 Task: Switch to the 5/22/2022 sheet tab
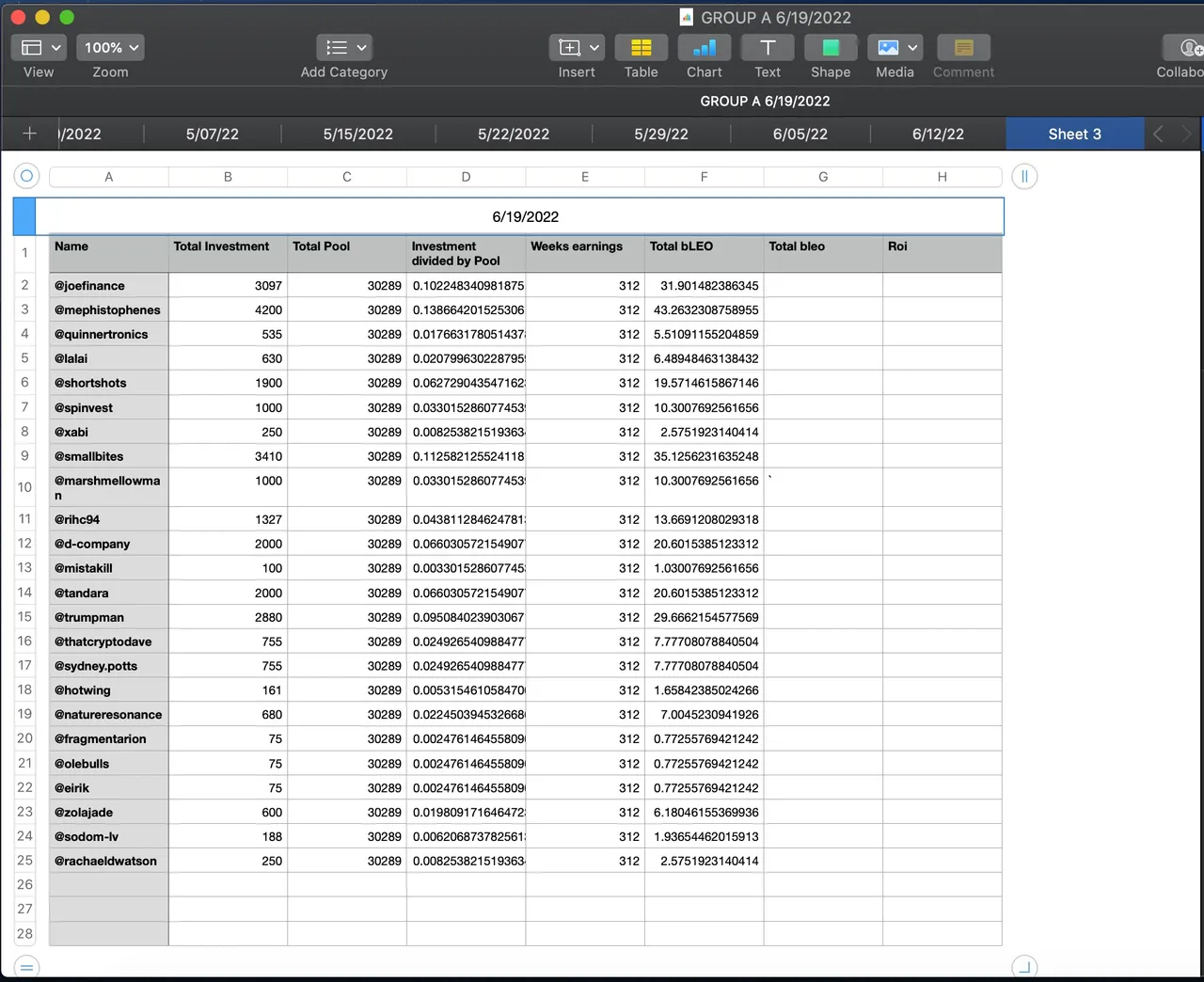click(x=514, y=134)
